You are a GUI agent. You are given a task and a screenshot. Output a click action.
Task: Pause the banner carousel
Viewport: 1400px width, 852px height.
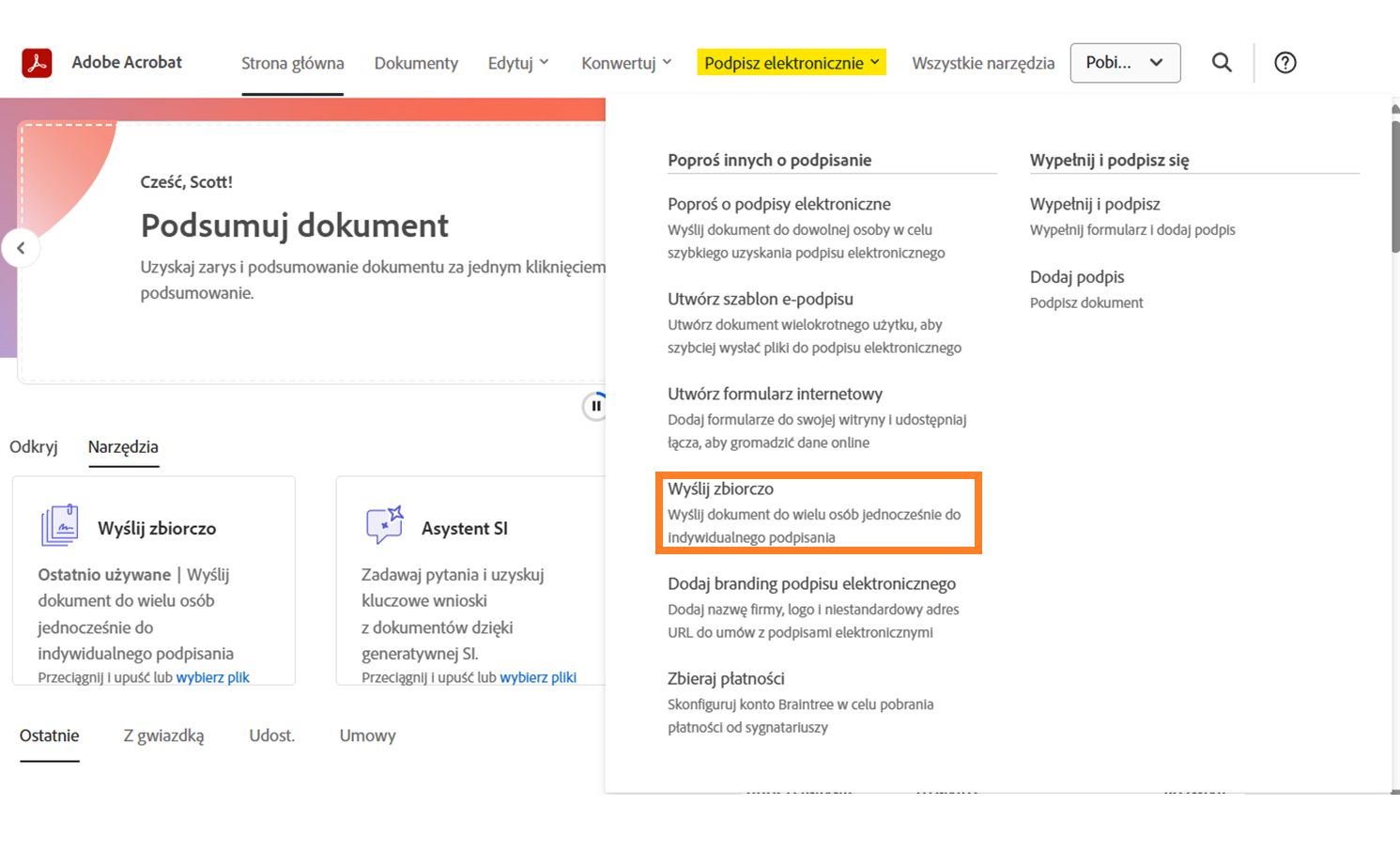tap(595, 407)
